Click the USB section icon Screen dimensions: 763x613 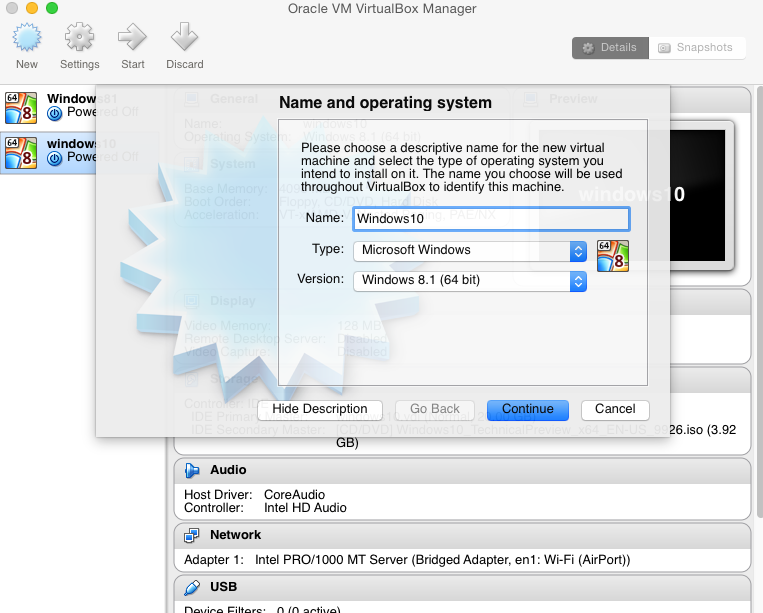[192, 585]
